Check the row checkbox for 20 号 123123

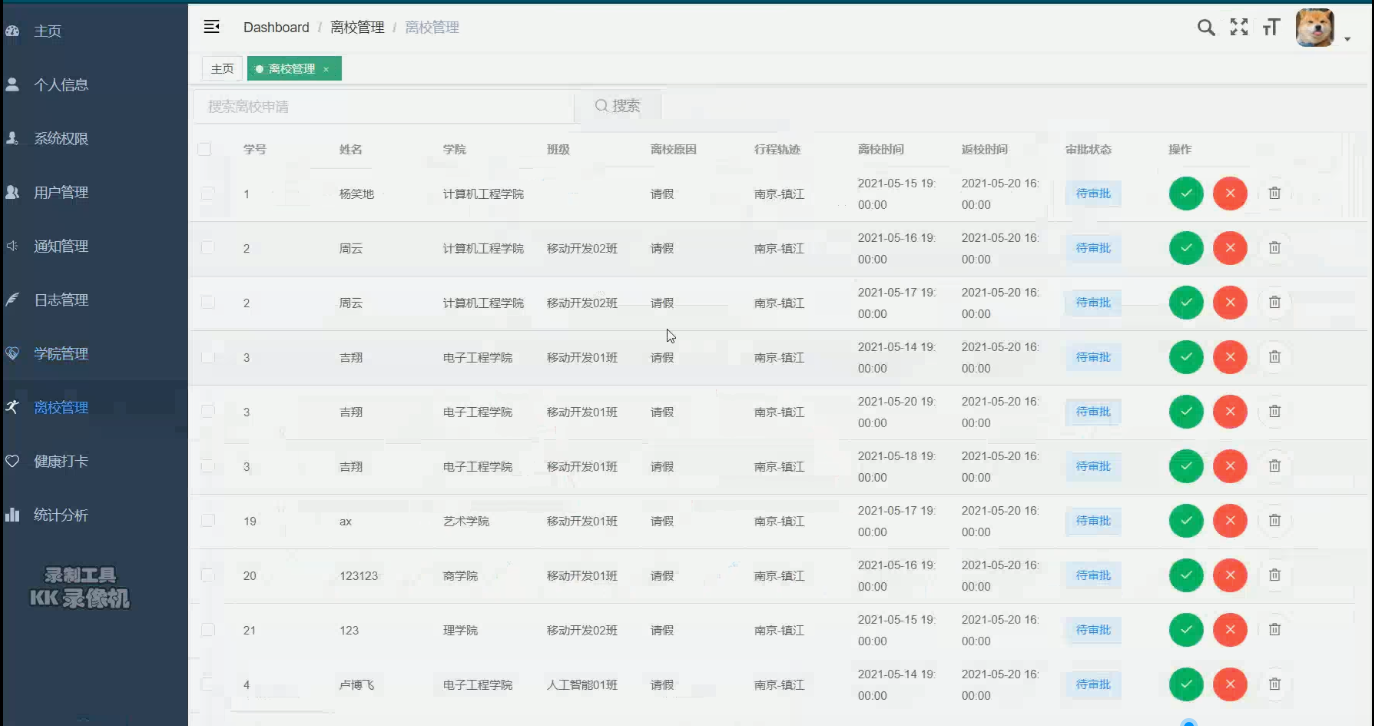[x=206, y=575]
